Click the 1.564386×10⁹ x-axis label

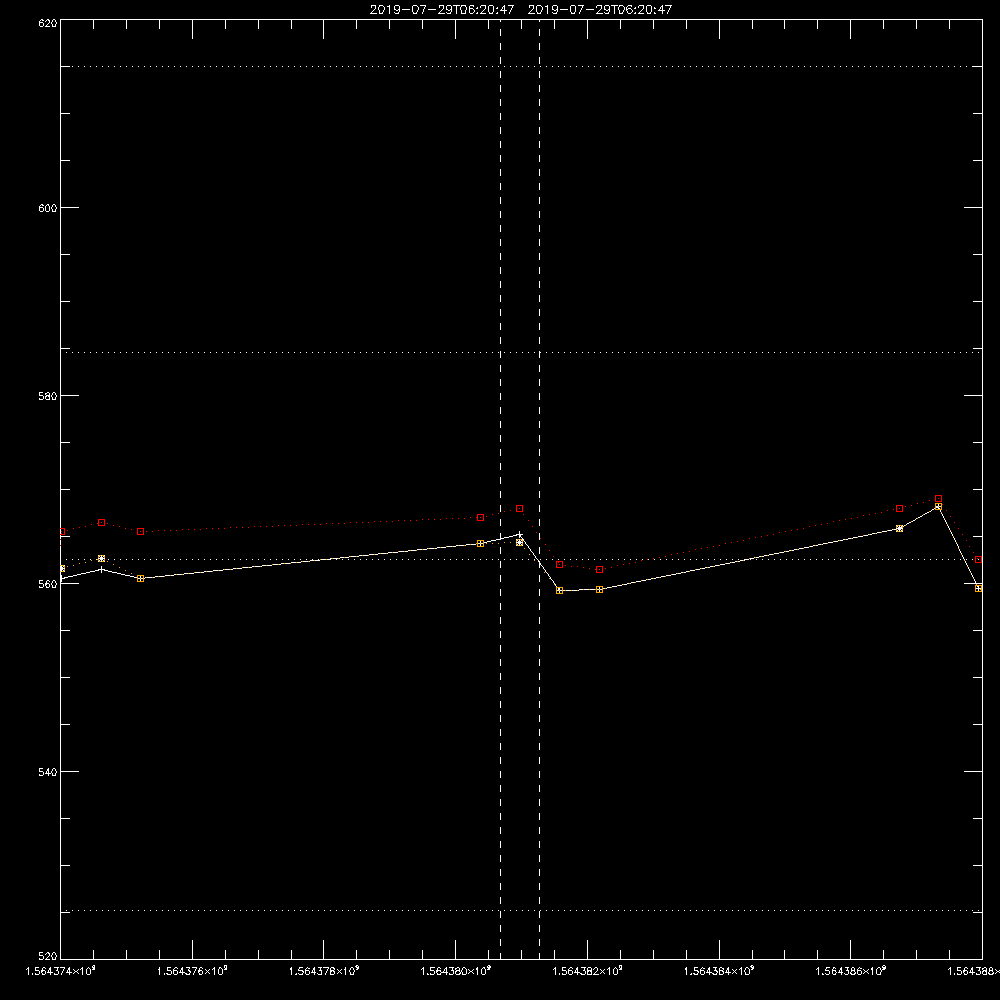click(851, 971)
